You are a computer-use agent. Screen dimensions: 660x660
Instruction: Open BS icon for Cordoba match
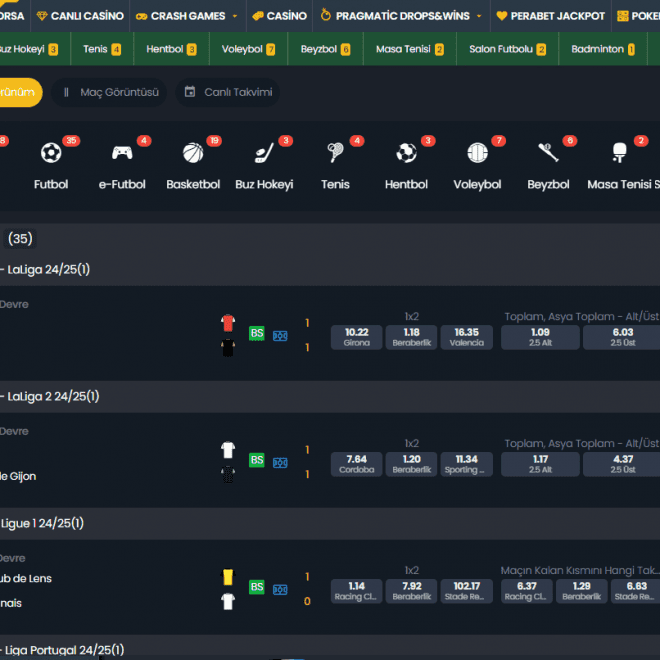[x=257, y=460]
